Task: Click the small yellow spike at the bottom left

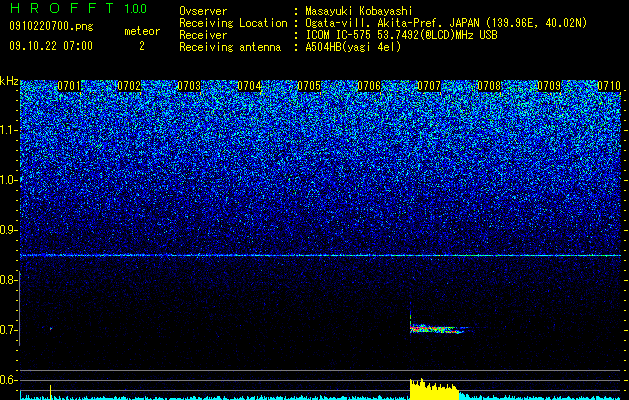Action: (x=50, y=392)
